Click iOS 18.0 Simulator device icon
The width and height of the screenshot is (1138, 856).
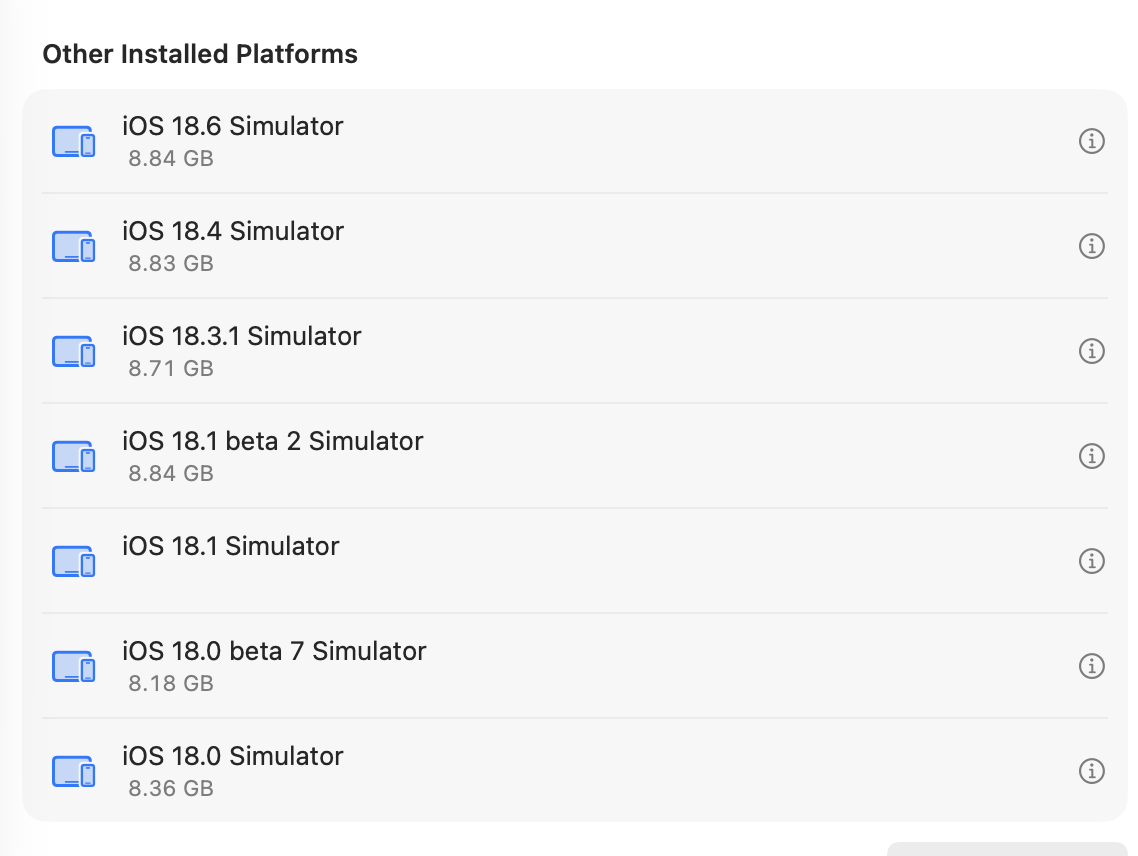pos(73,772)
